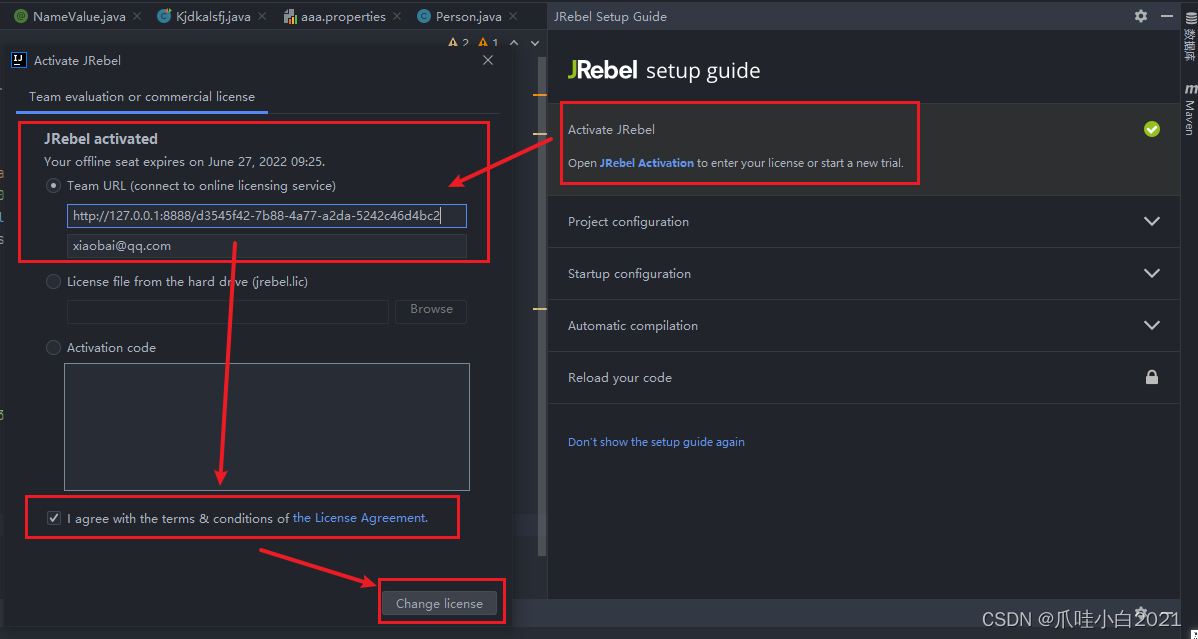Click the Reload your code lock icon

1151,377
